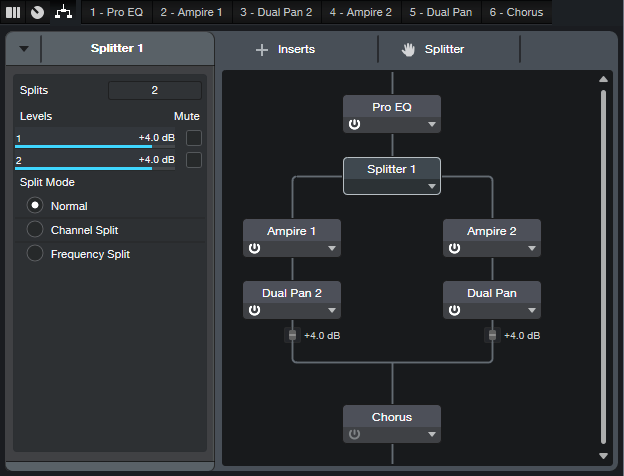Viewport: 624px width, 476px height.
Task: Select the routing view tree icon
Action: point(64,12)
